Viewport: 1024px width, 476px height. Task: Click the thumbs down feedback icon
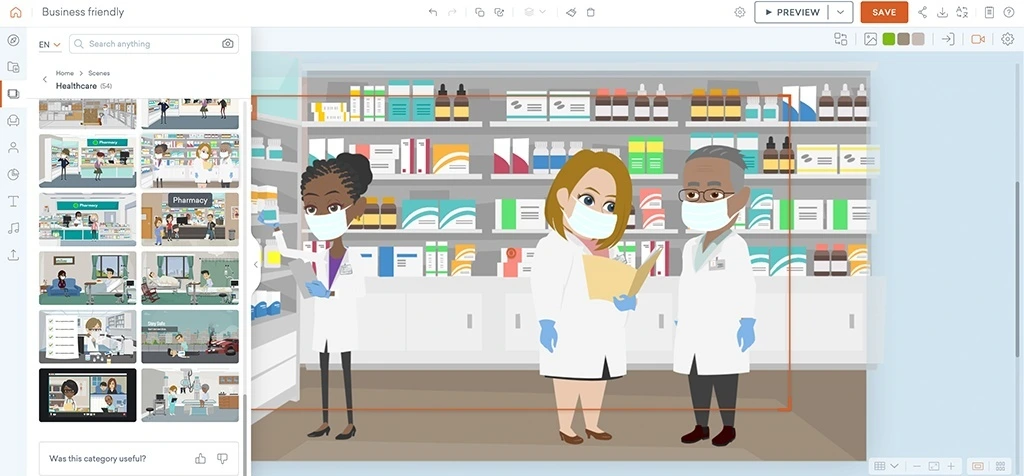tap(222, 458)
